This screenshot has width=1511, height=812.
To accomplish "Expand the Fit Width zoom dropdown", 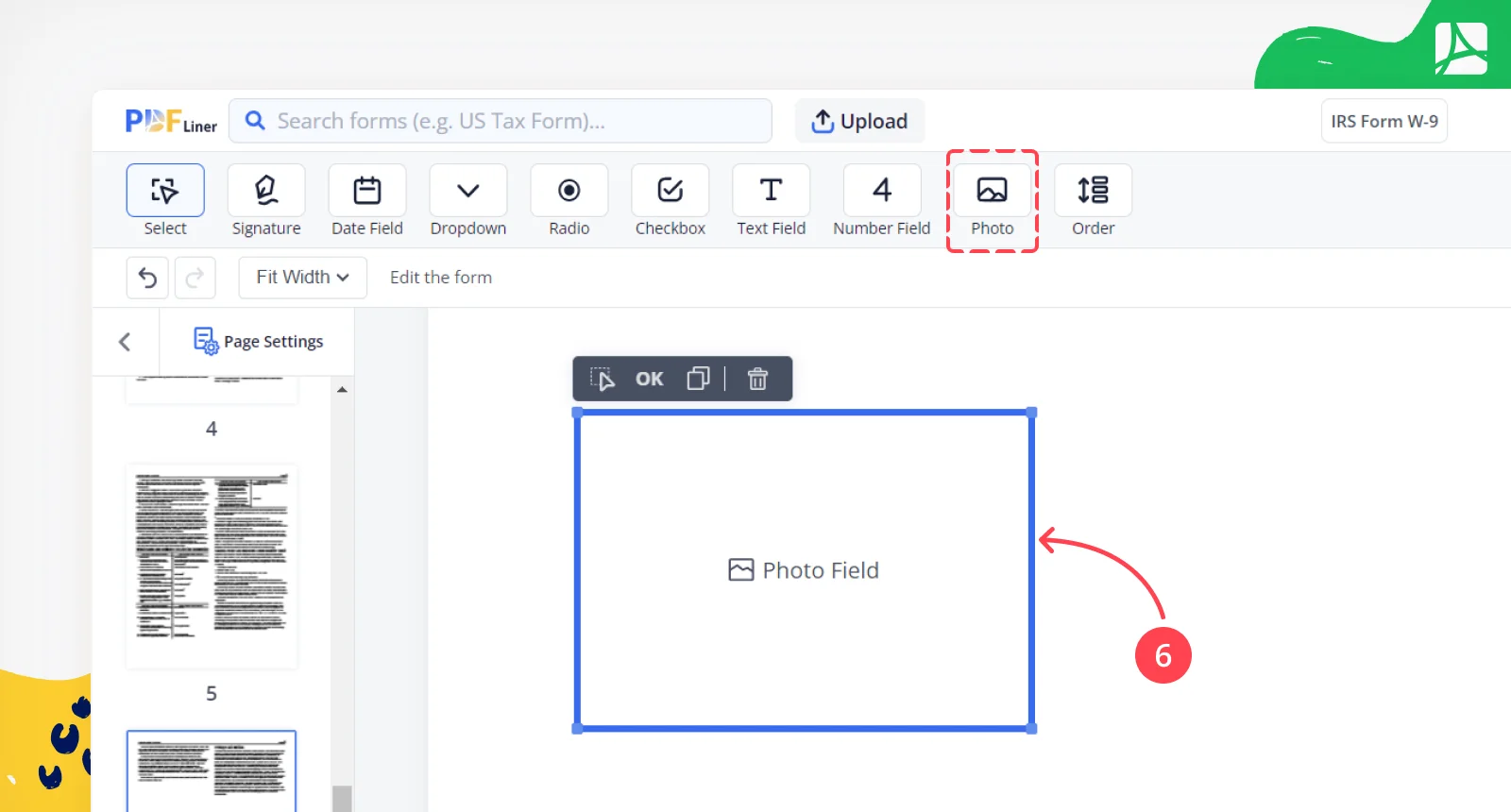I will point(302,278).
